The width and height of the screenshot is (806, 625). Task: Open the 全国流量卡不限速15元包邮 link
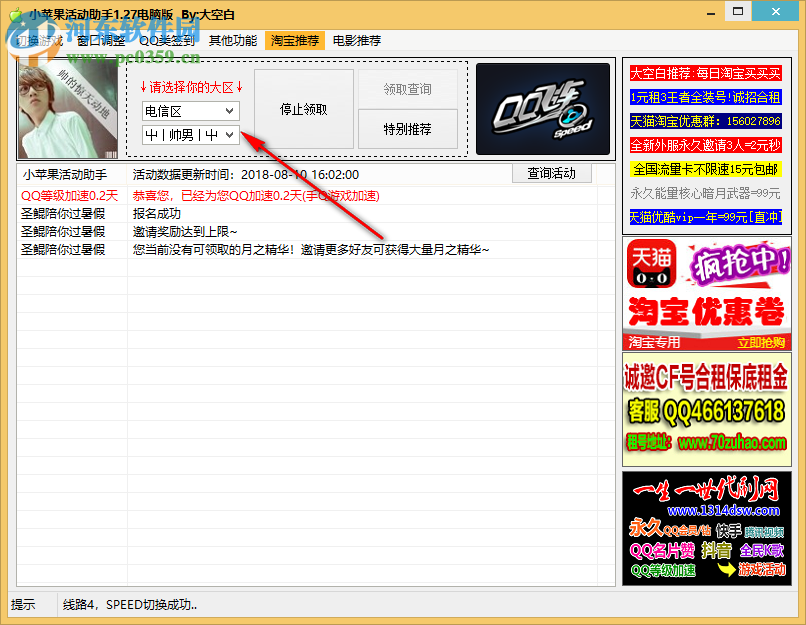[705, 169]
